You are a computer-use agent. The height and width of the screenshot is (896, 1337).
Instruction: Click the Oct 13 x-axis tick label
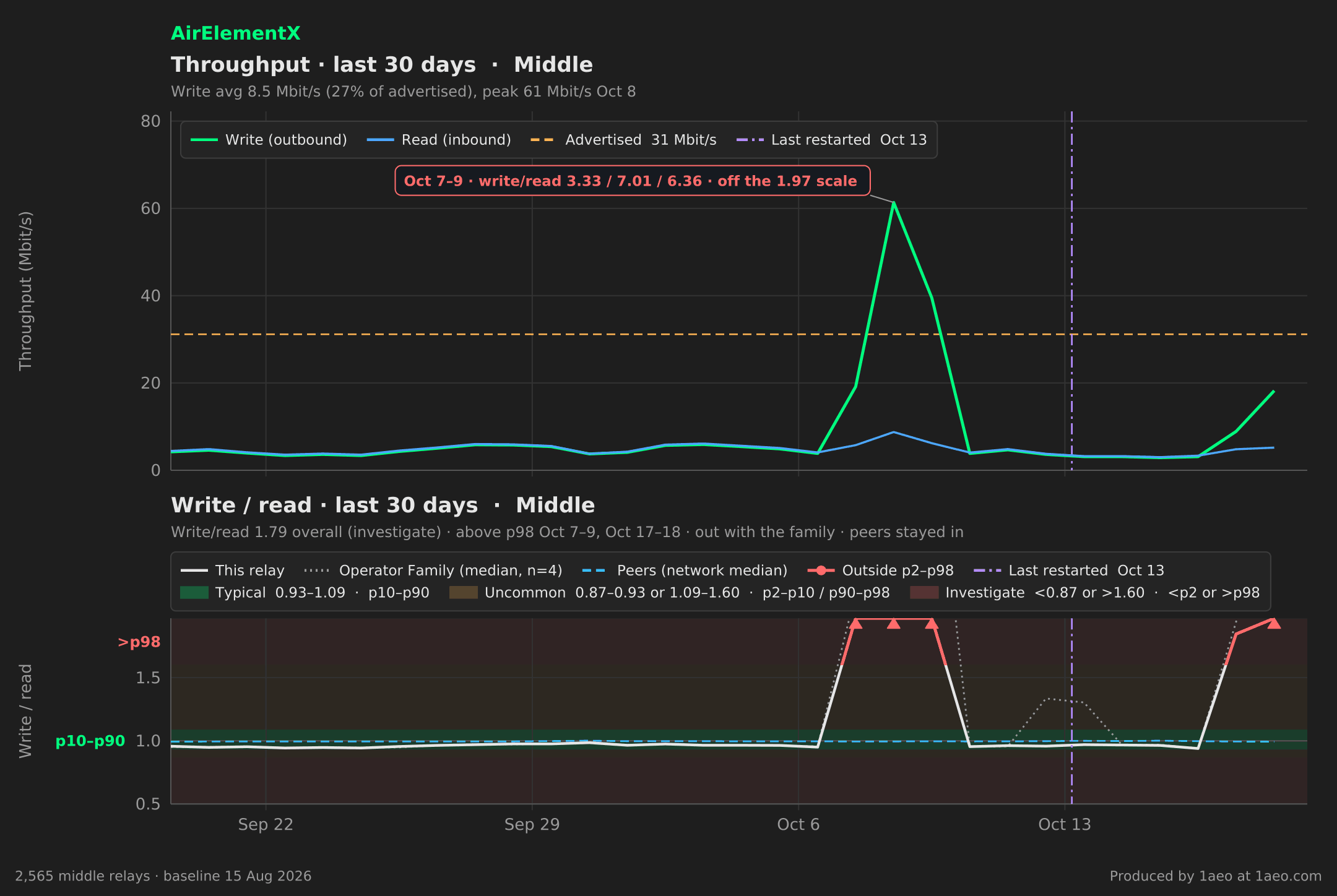click(x=1065, y=825)
